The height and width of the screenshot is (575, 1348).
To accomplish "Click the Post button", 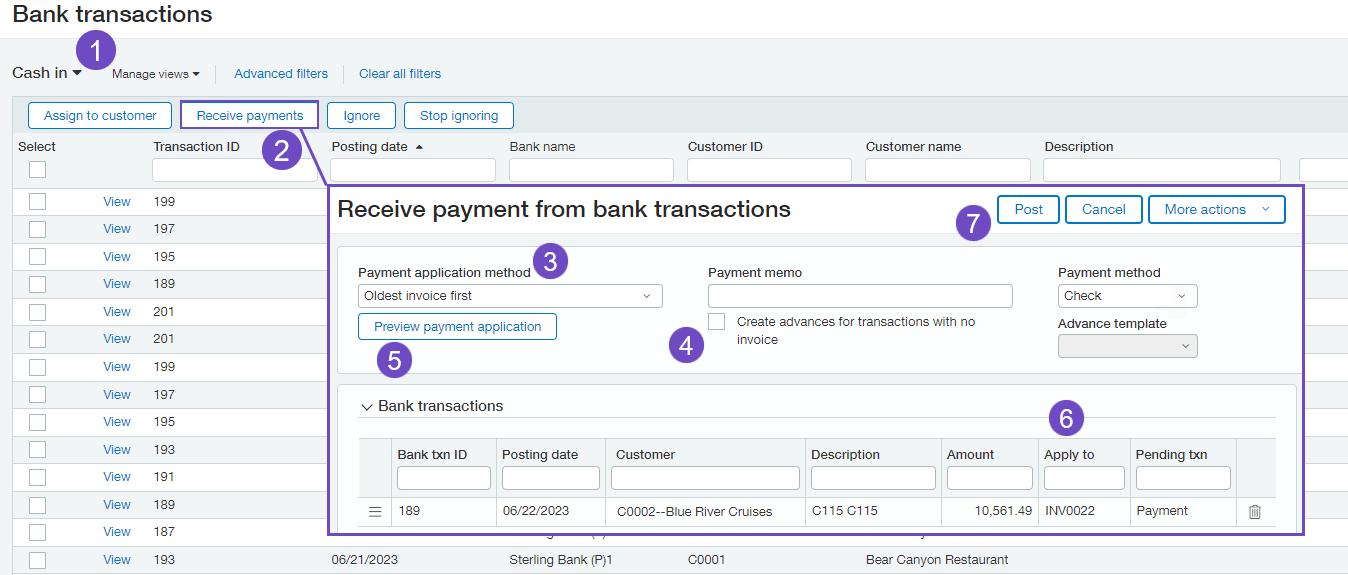I will pos(1028,210).
